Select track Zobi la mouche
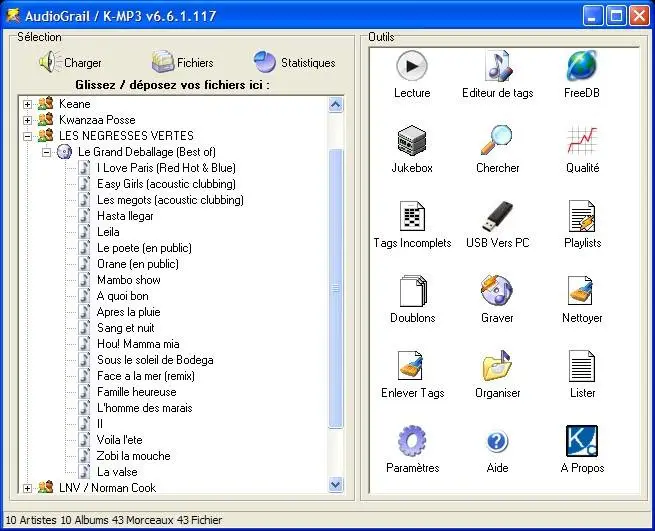This screenshot has width=655, height=531. tap(134, 456)
